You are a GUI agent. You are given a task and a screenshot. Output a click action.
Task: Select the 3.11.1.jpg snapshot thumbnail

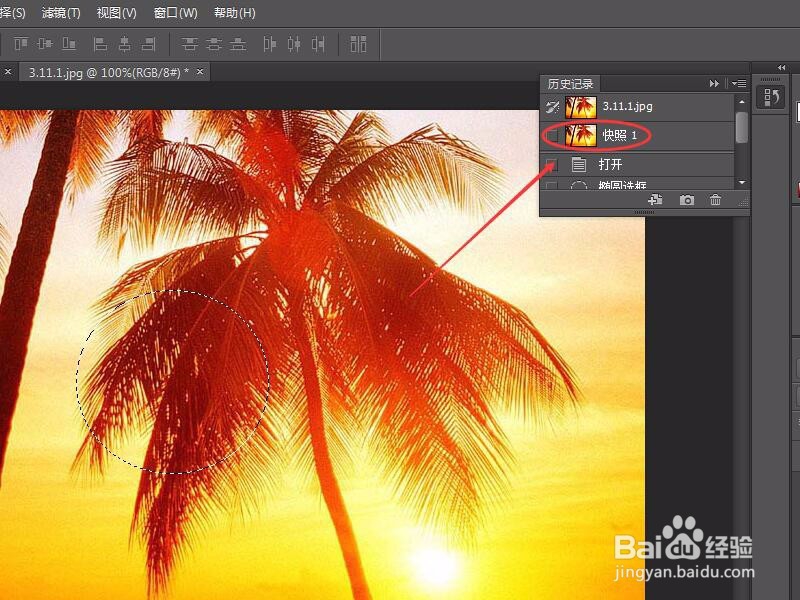pyautogui.click(x=581, y=107)
